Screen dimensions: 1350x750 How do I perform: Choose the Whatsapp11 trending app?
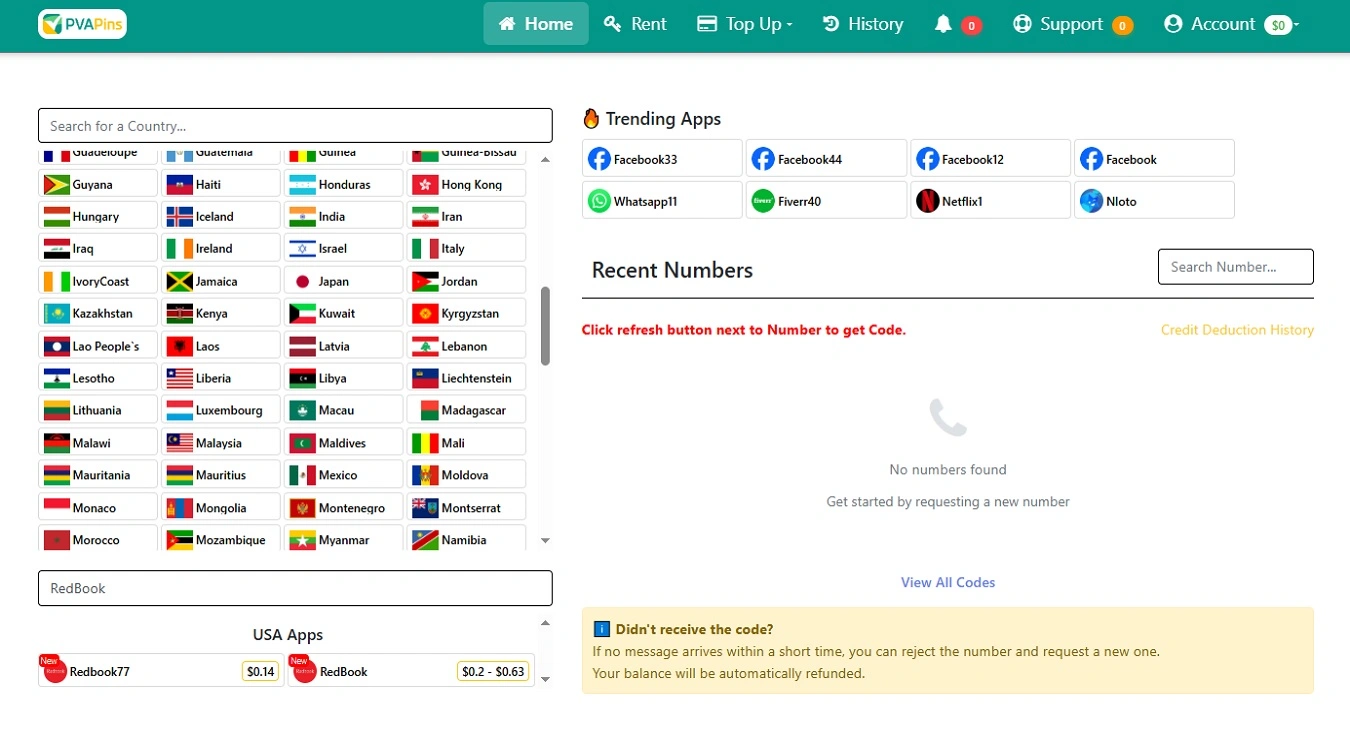pos(662,200)
